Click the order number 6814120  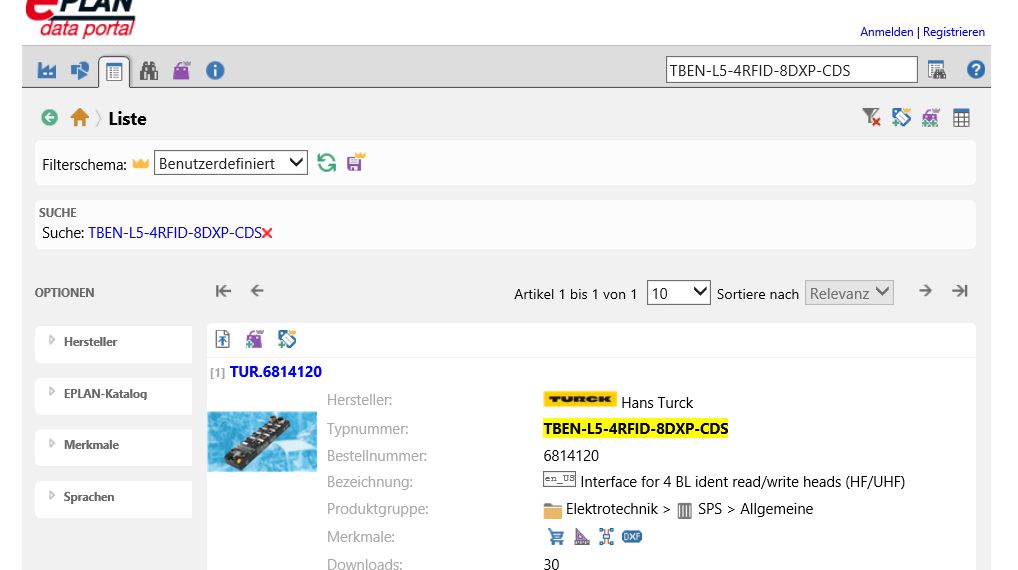571,456
